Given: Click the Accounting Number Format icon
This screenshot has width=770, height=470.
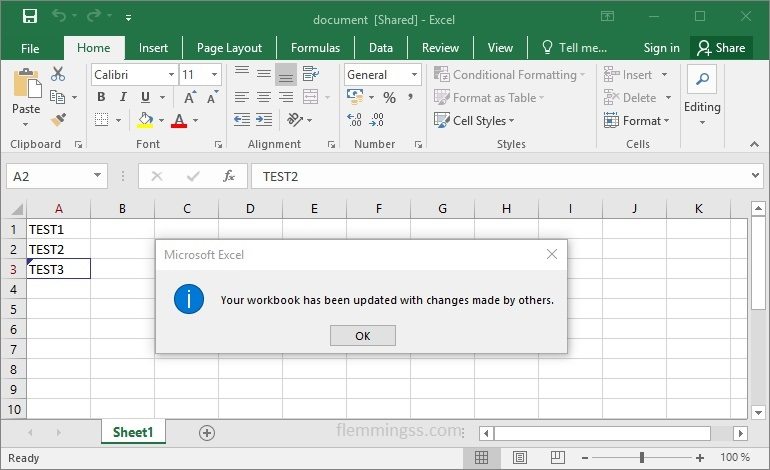Looking at the screenshot, I should coord(355,97).
